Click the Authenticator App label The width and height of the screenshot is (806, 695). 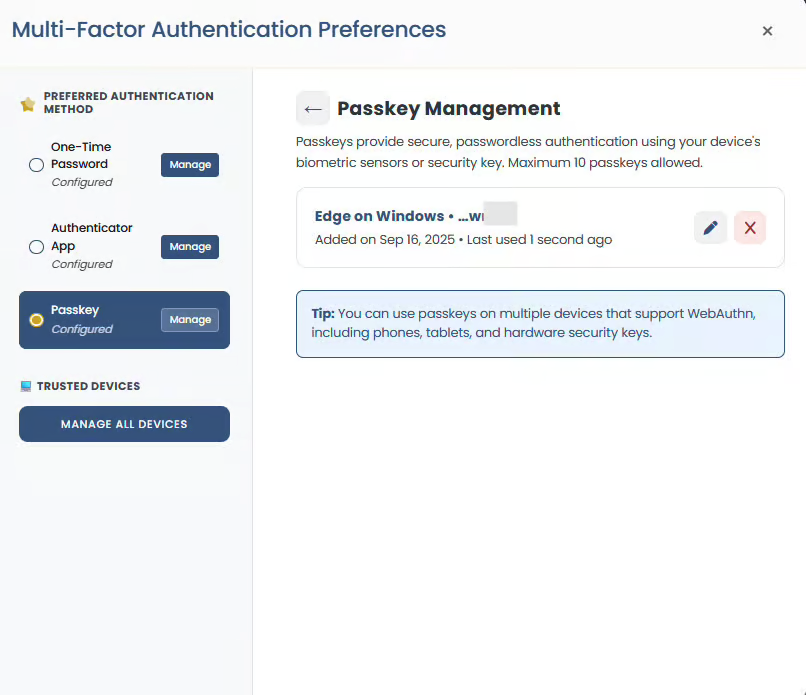point(91,237)
